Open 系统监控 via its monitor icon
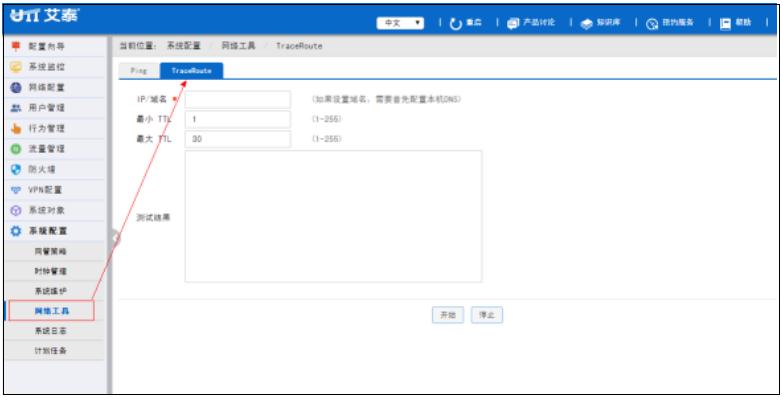Screen dimensions: 782x397 point(16,67)
